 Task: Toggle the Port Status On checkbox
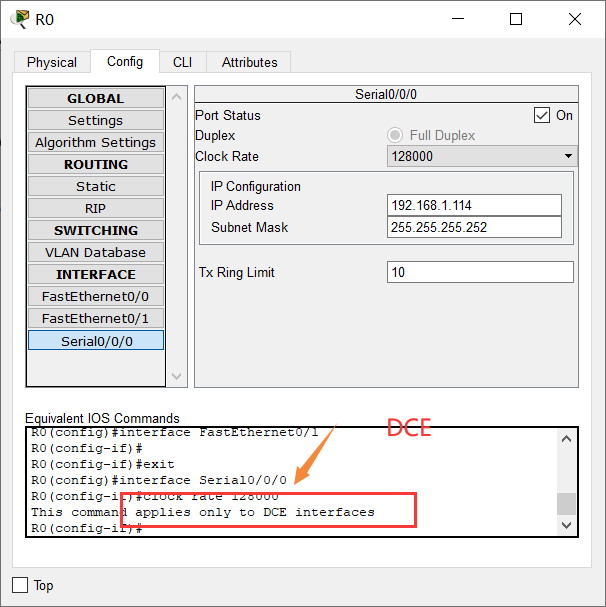pos(542,115)
